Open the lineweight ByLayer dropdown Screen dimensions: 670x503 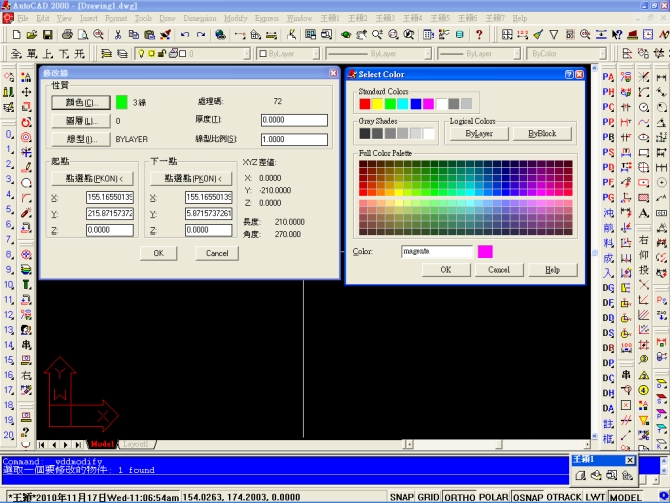tap(517, 53)
